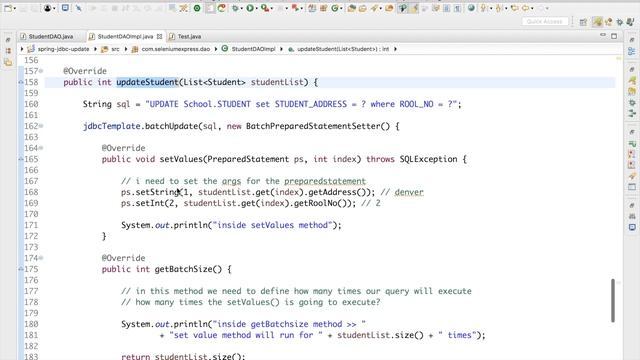The height and width of the screenshot is (360, 640).
Task: Collapse the code fold on line 157
Action: (x=41, y=71)
